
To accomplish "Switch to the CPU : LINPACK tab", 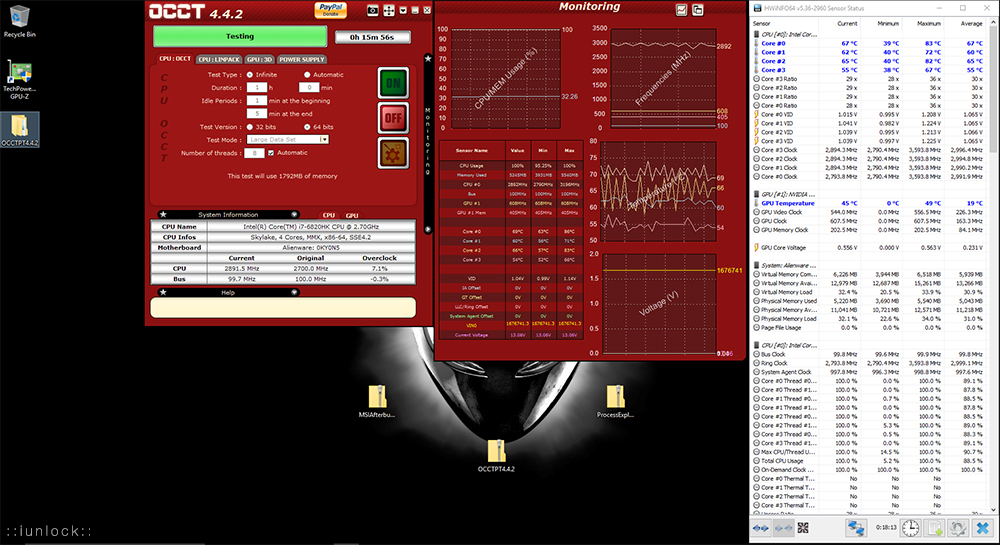I will tap(219, 59).
